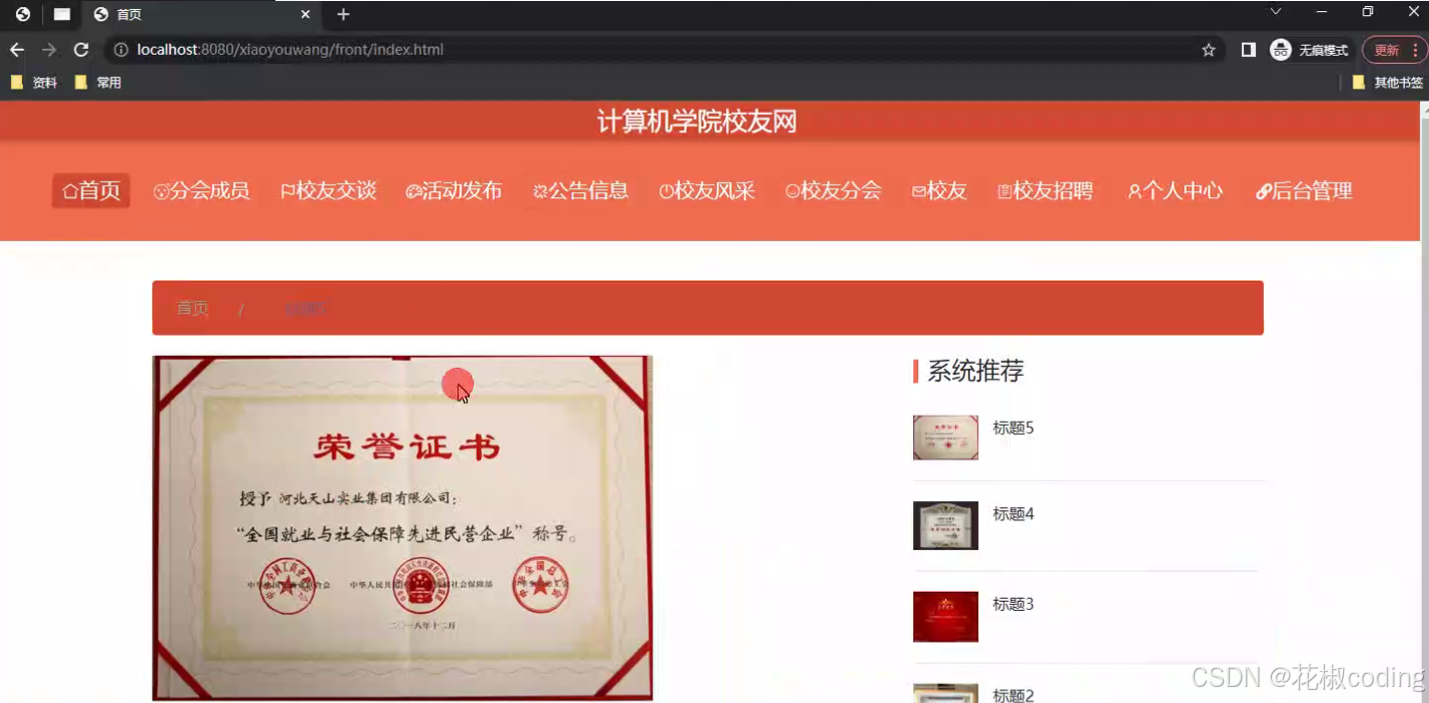The height and width of the screenshot is (703, 1429).
Task: Click the person icon for 个人中心
Action: (1133, 191)
